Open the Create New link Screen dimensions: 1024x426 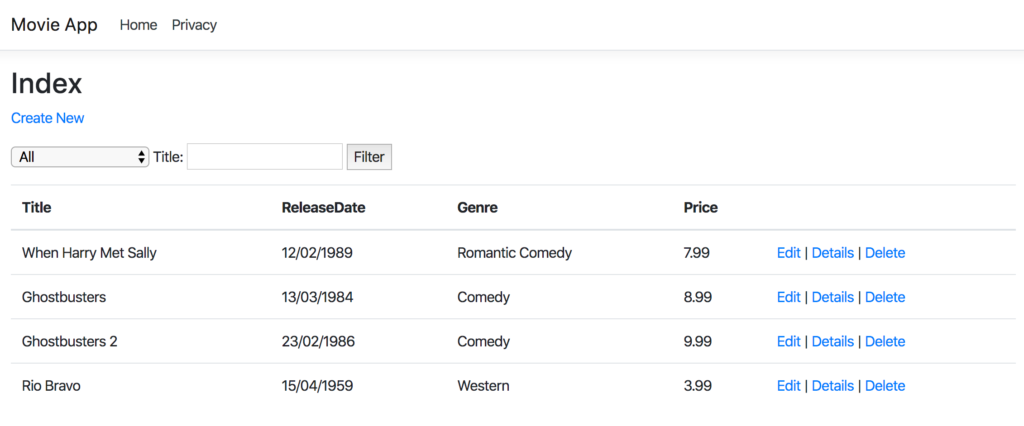click(x=48, y=118)
